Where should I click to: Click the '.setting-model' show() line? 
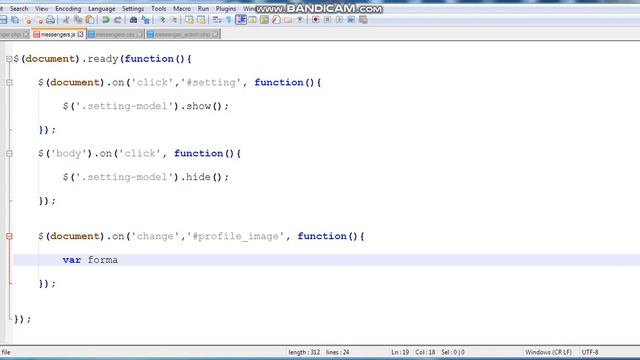coord(146,106)
